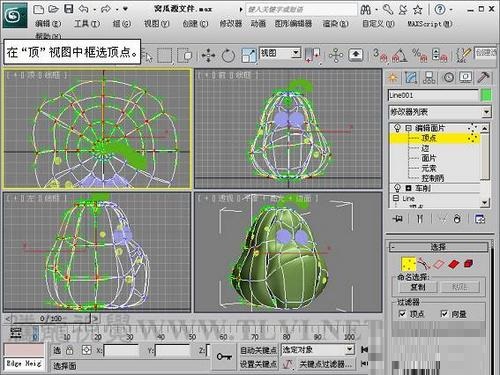Open the 选定对象 key filter dropdown
This screenshot has width=500, height=375.
pos(317,350)
